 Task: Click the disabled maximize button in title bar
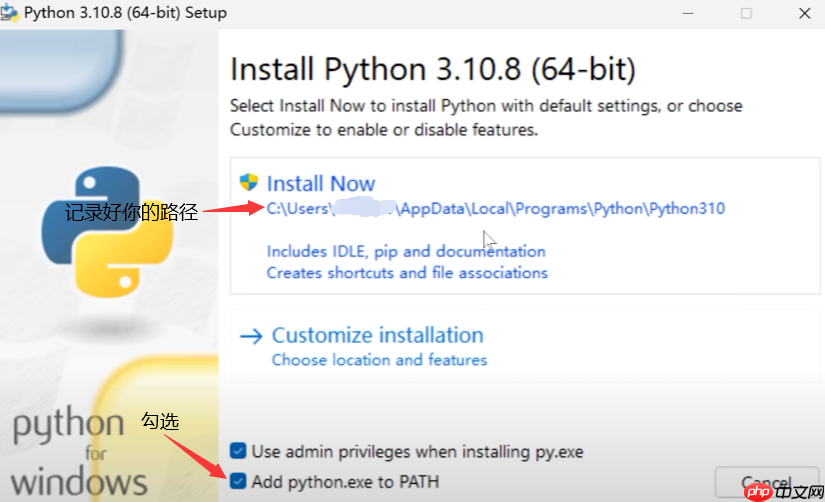[746, 13]
